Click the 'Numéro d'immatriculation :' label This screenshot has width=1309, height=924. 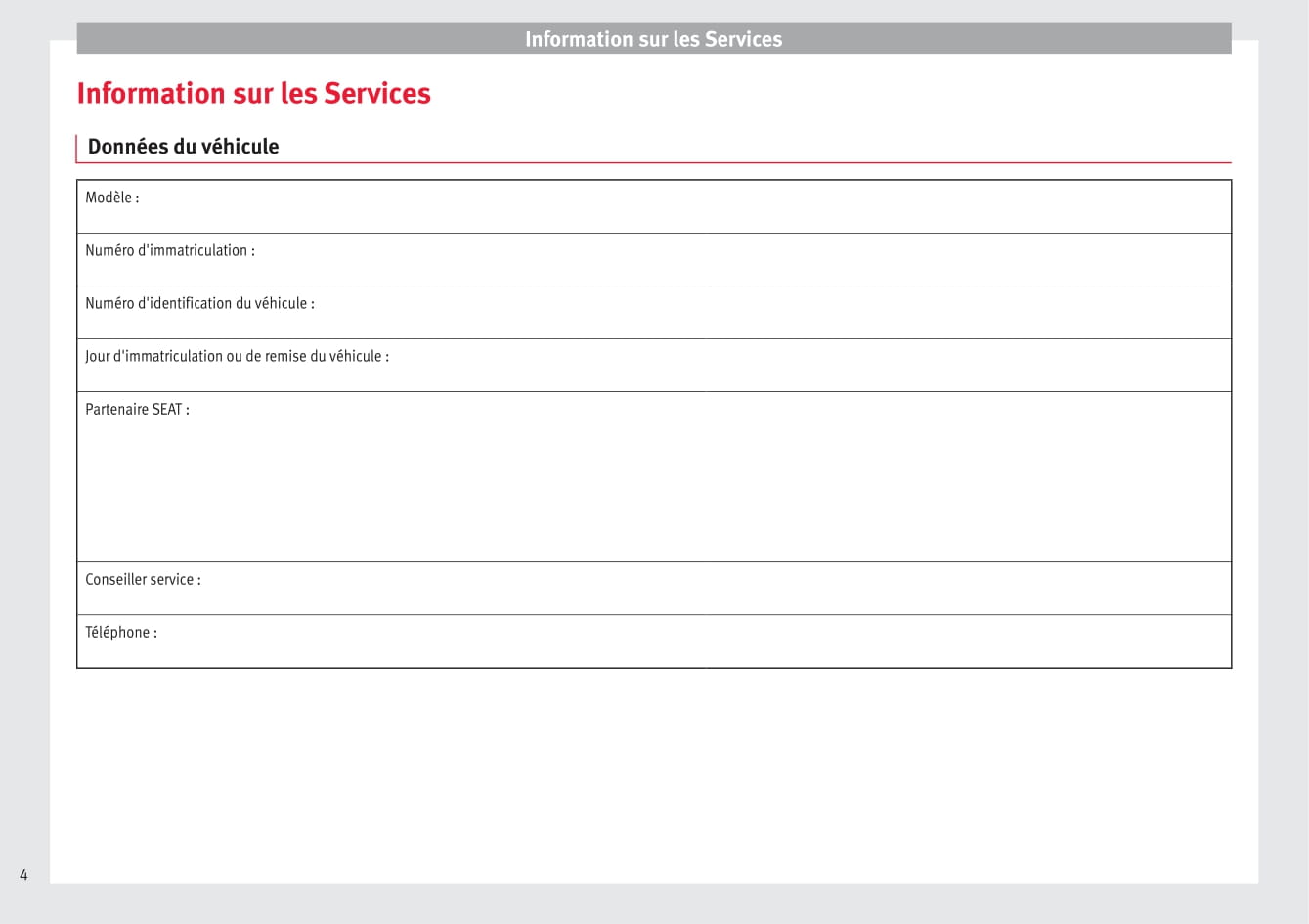[x=169, y=250]
